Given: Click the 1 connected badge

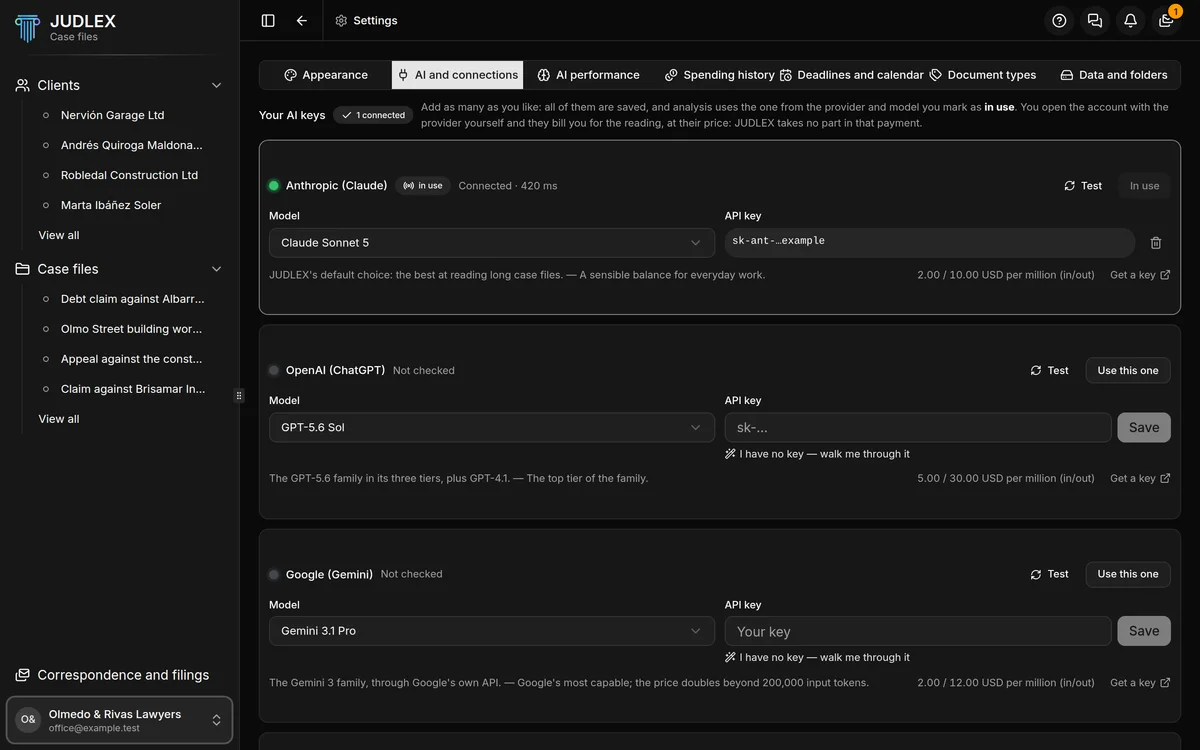Looking at the screenshot, I should pos(373,115).
